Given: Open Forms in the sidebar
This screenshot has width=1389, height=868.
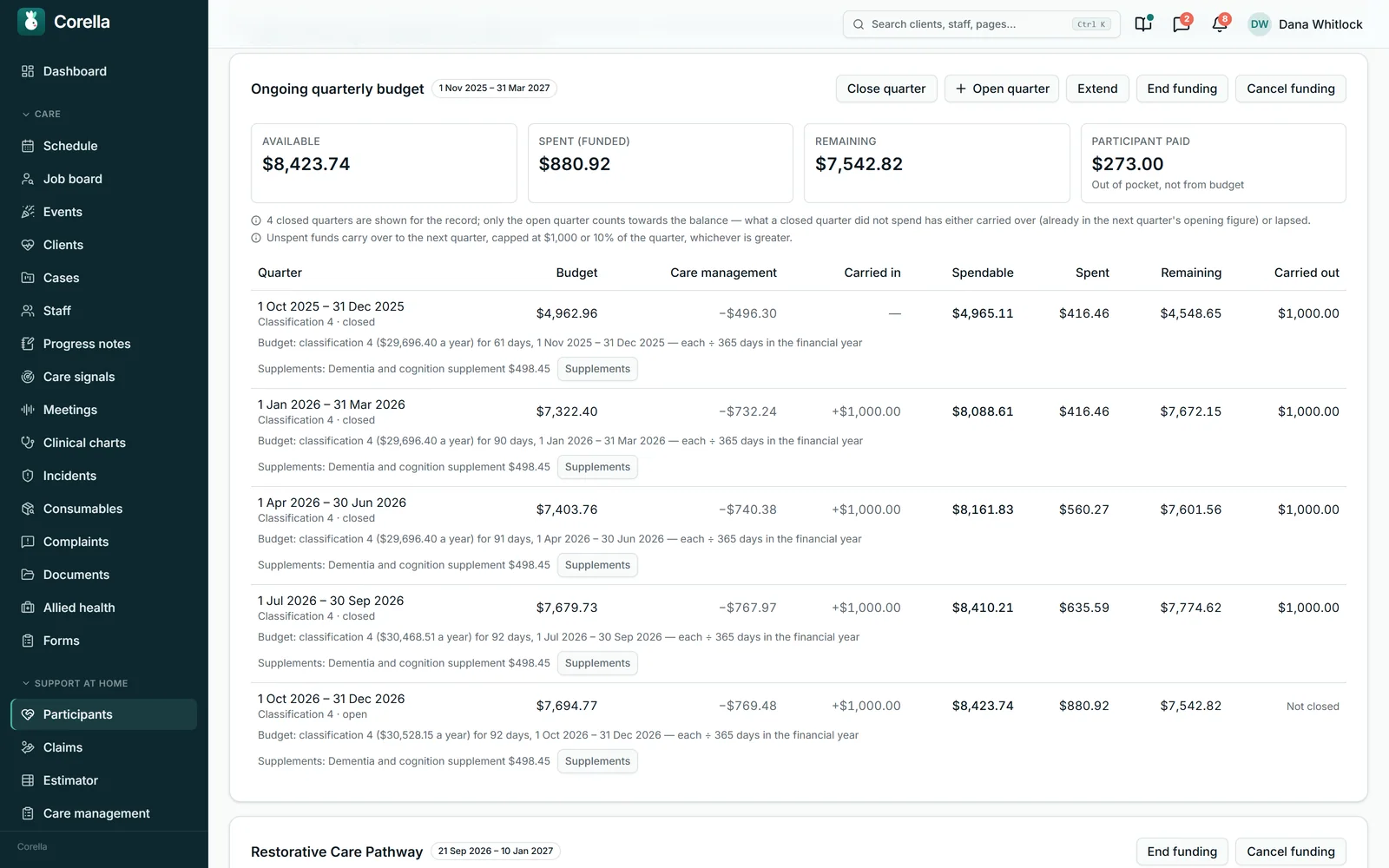Looking at the screenshot, I should click(103, 641).
